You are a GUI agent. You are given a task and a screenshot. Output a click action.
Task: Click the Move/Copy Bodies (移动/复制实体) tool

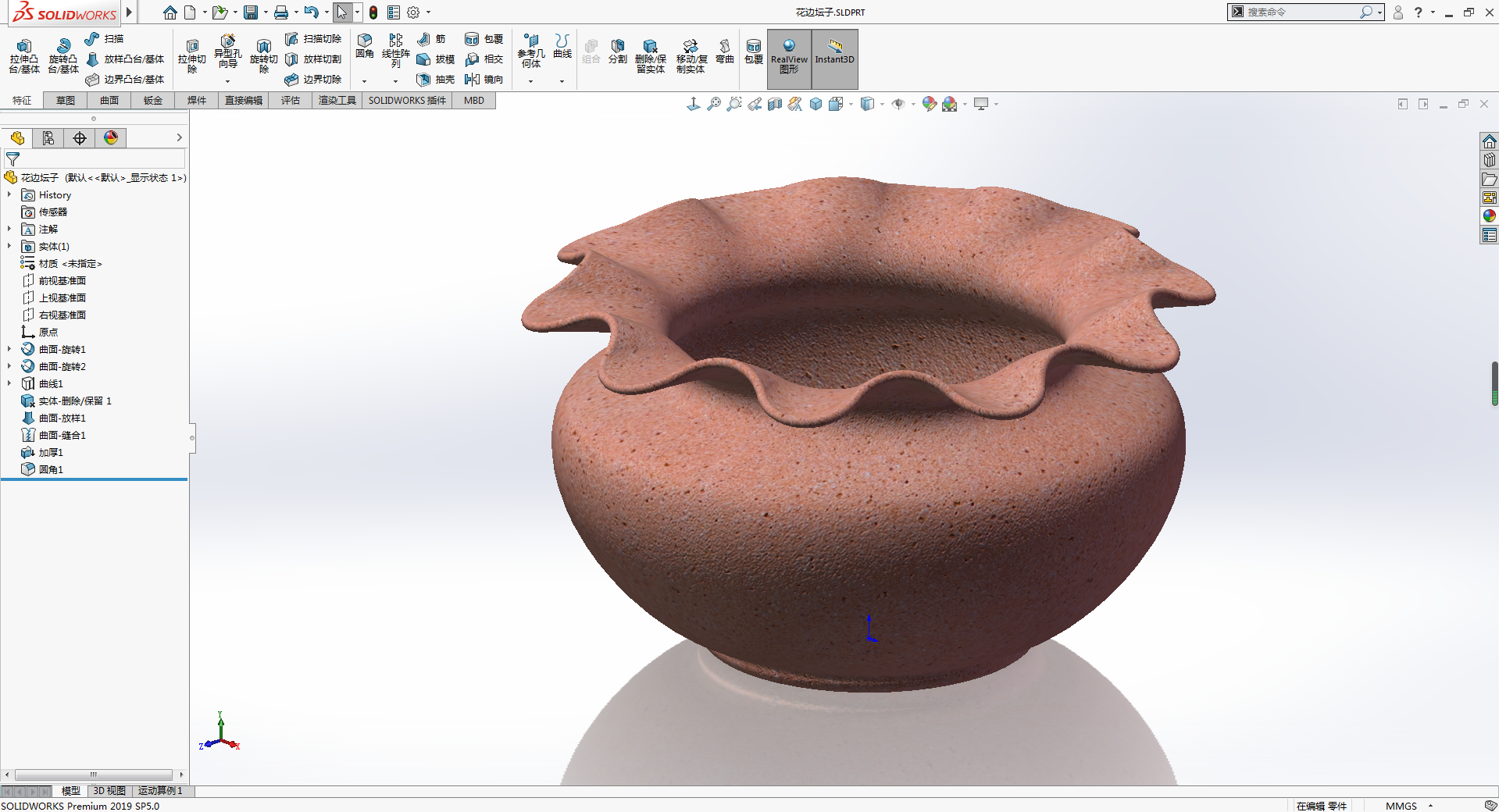(691, 56)
